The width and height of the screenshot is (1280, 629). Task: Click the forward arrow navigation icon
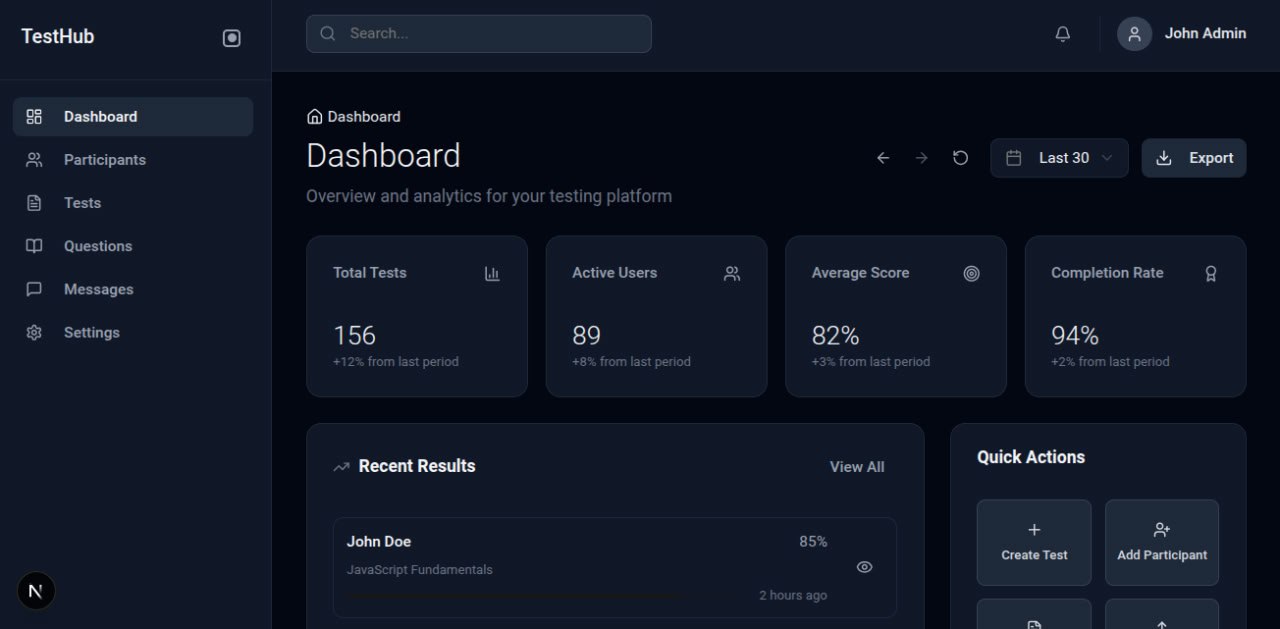coord(921,158)
